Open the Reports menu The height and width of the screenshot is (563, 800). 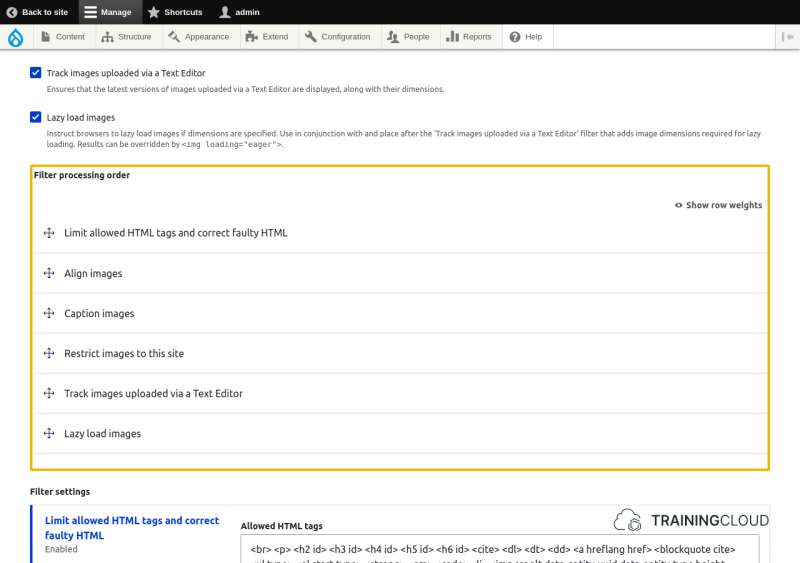[x=471, y=37]
